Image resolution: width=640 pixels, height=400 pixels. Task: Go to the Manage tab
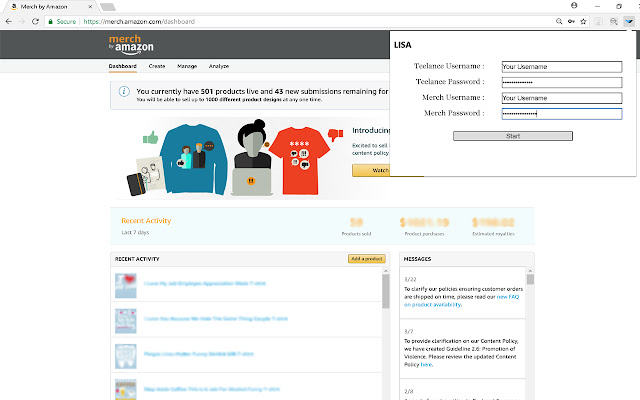tap(187, 66)
